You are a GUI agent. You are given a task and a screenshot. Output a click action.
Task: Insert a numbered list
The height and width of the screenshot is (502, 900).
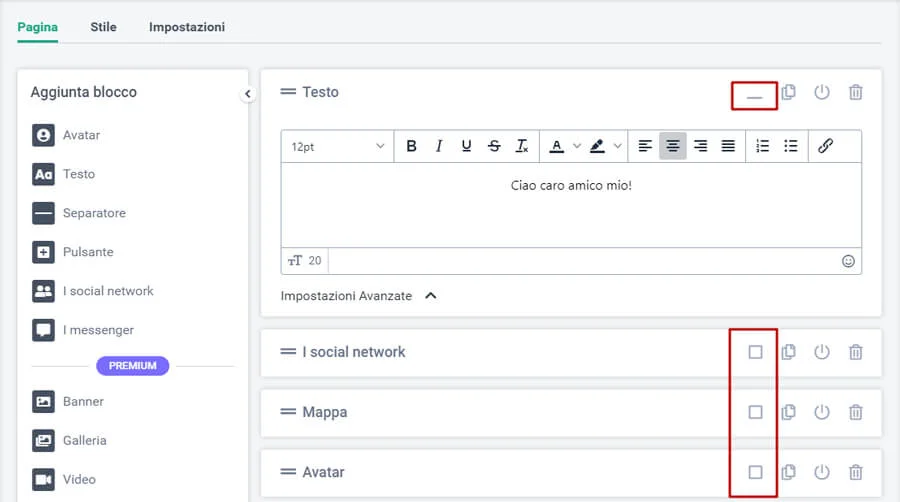763,146
